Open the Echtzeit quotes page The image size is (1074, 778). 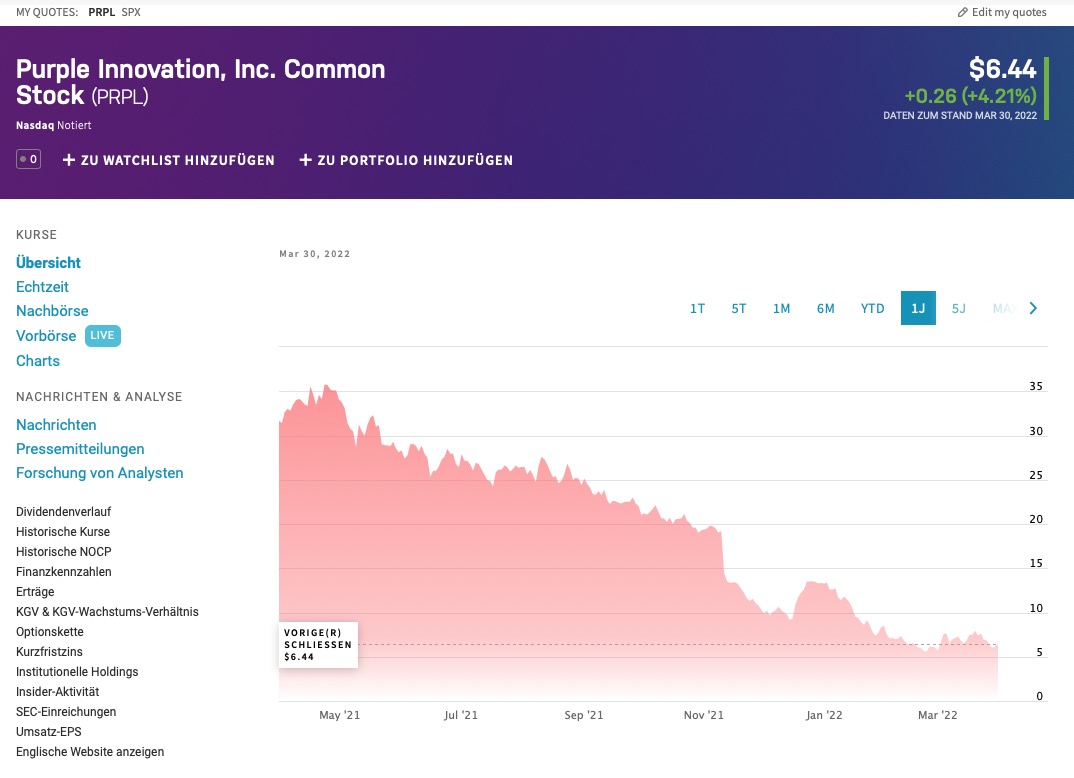click(42, 287)
